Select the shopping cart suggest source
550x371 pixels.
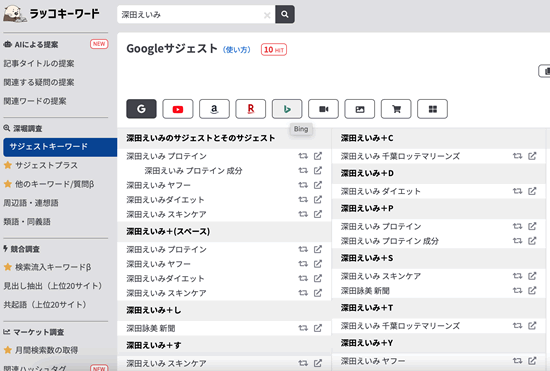396,109
